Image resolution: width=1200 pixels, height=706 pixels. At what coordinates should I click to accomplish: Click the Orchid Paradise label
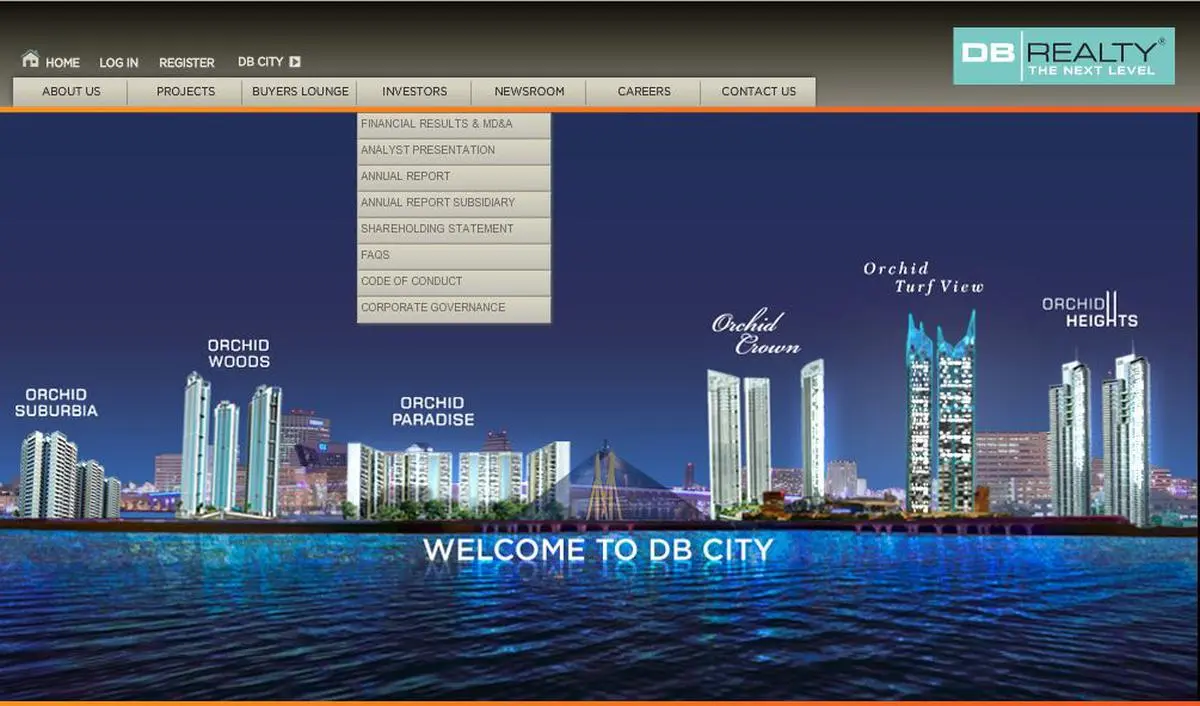tap(433, 412)
